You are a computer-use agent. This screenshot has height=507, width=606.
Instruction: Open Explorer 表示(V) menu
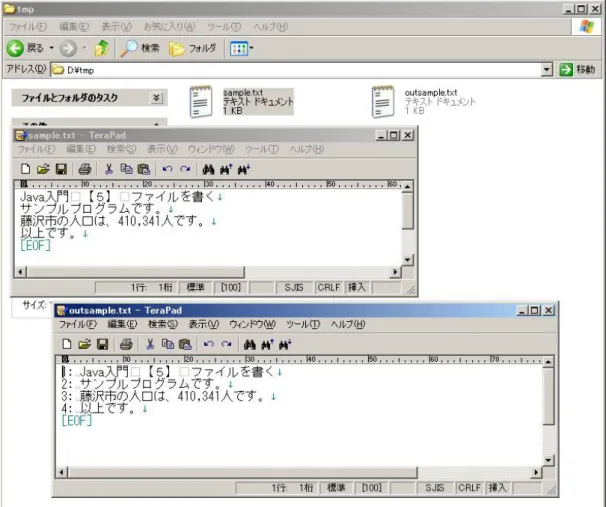tap(116, 27)
